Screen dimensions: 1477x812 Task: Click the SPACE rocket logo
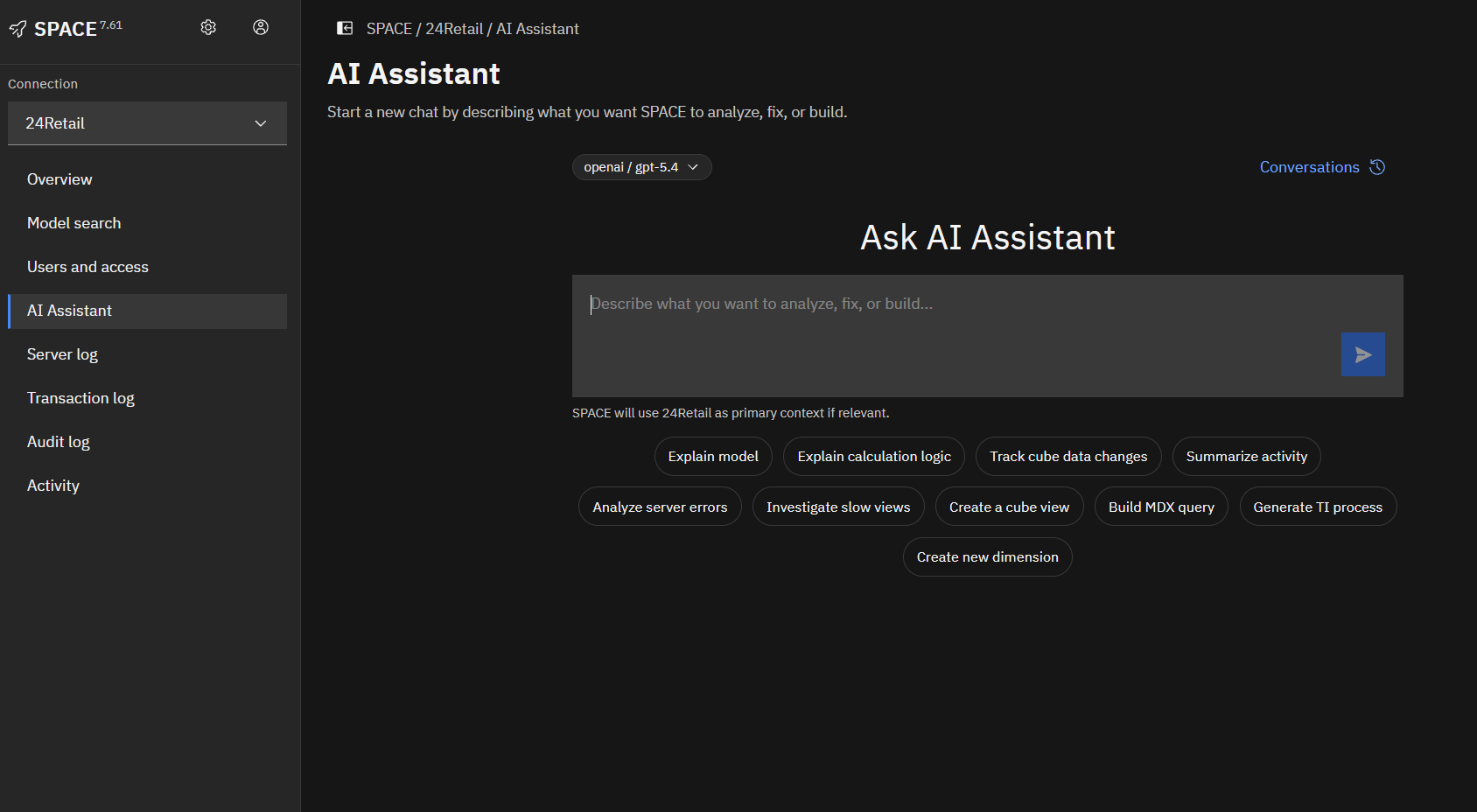click(x=17, y=29)
